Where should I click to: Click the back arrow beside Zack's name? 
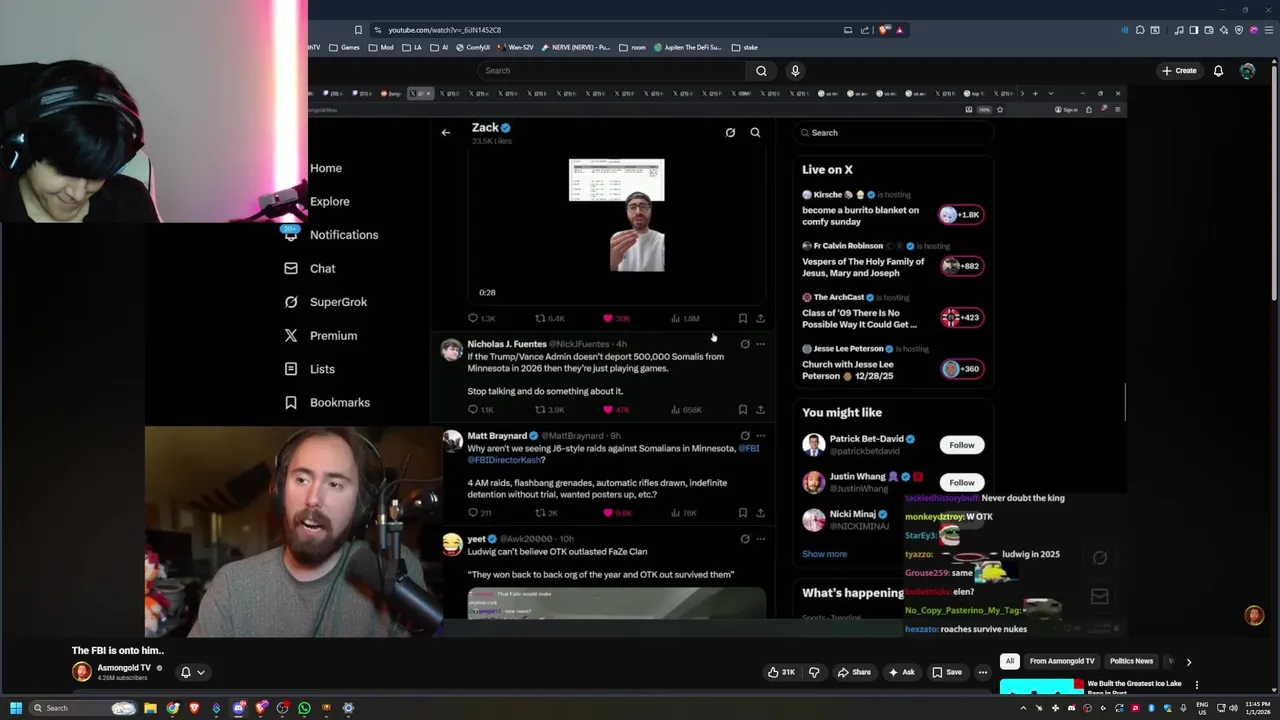point(446,132)
